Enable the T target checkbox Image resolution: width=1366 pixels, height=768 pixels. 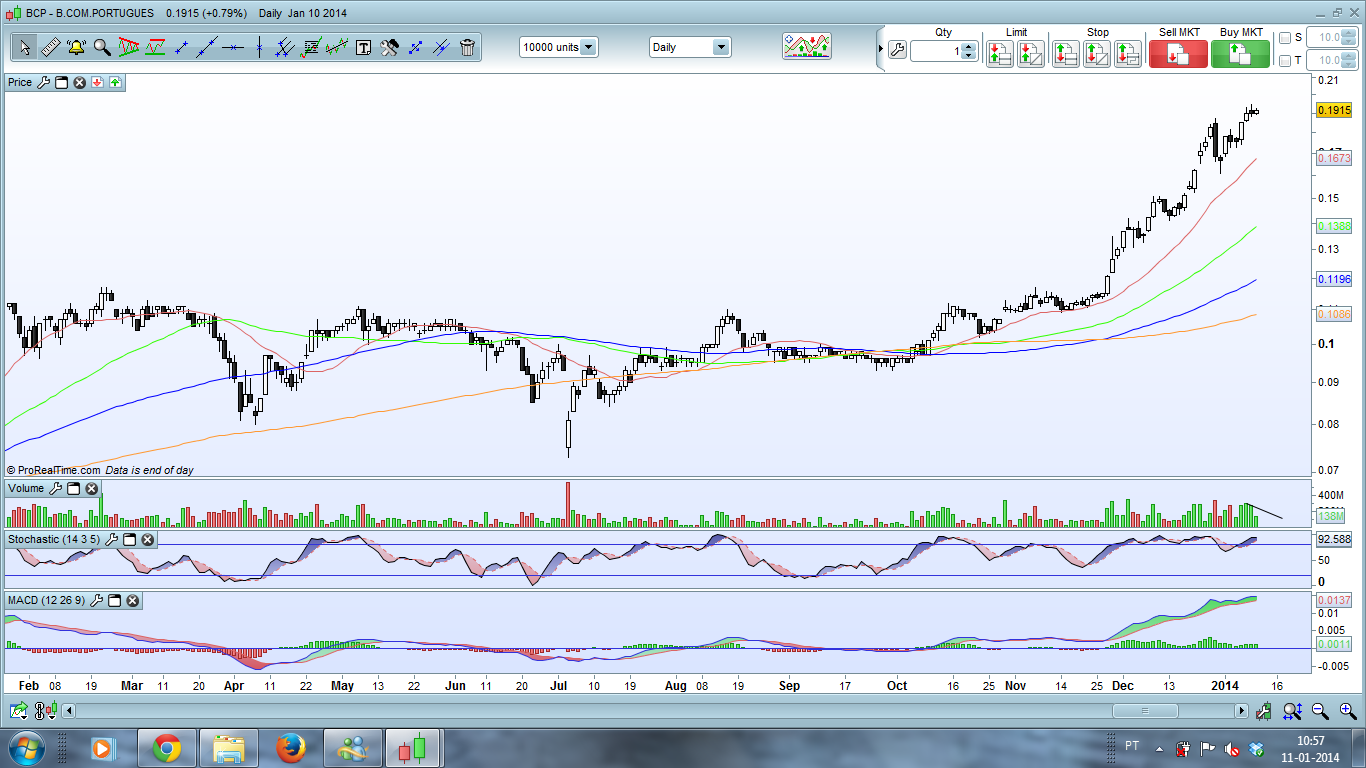[x=1285, y=61]
